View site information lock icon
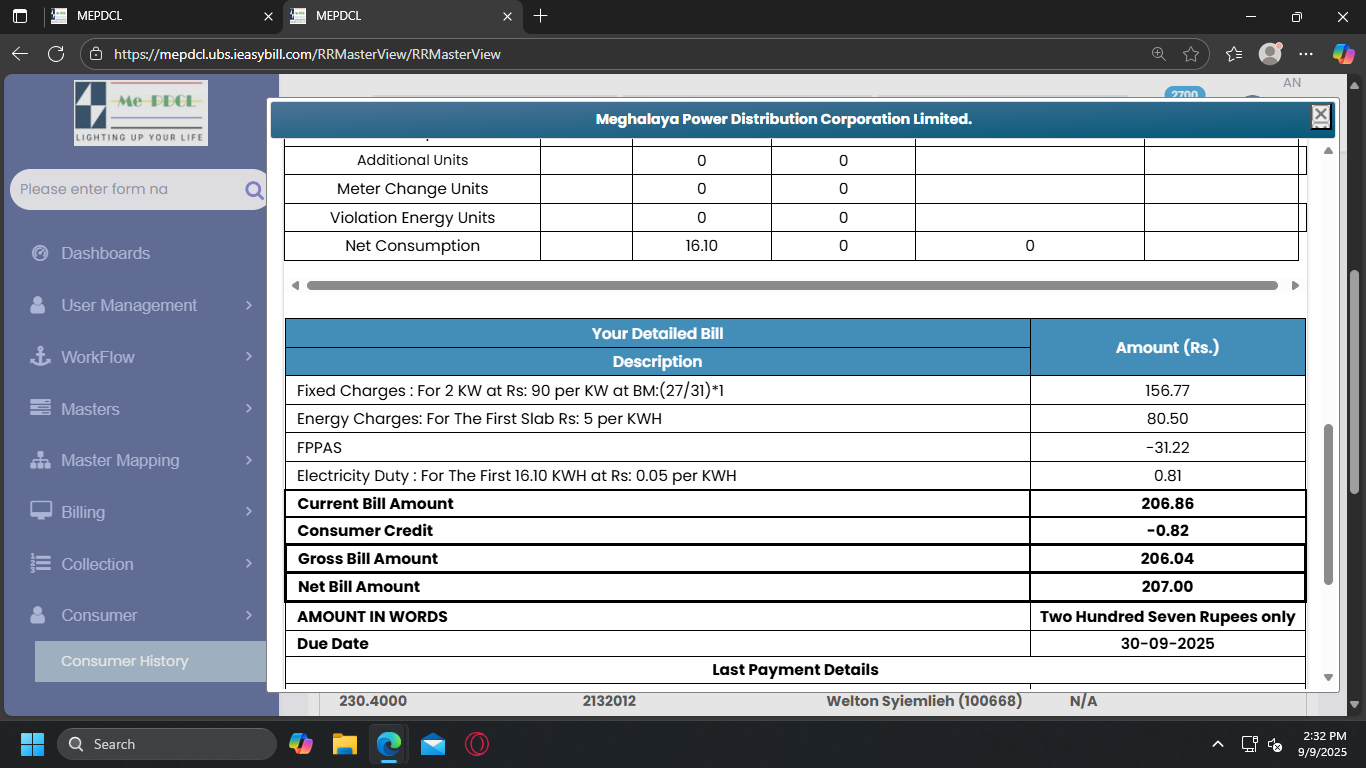 tap(96, 54)
